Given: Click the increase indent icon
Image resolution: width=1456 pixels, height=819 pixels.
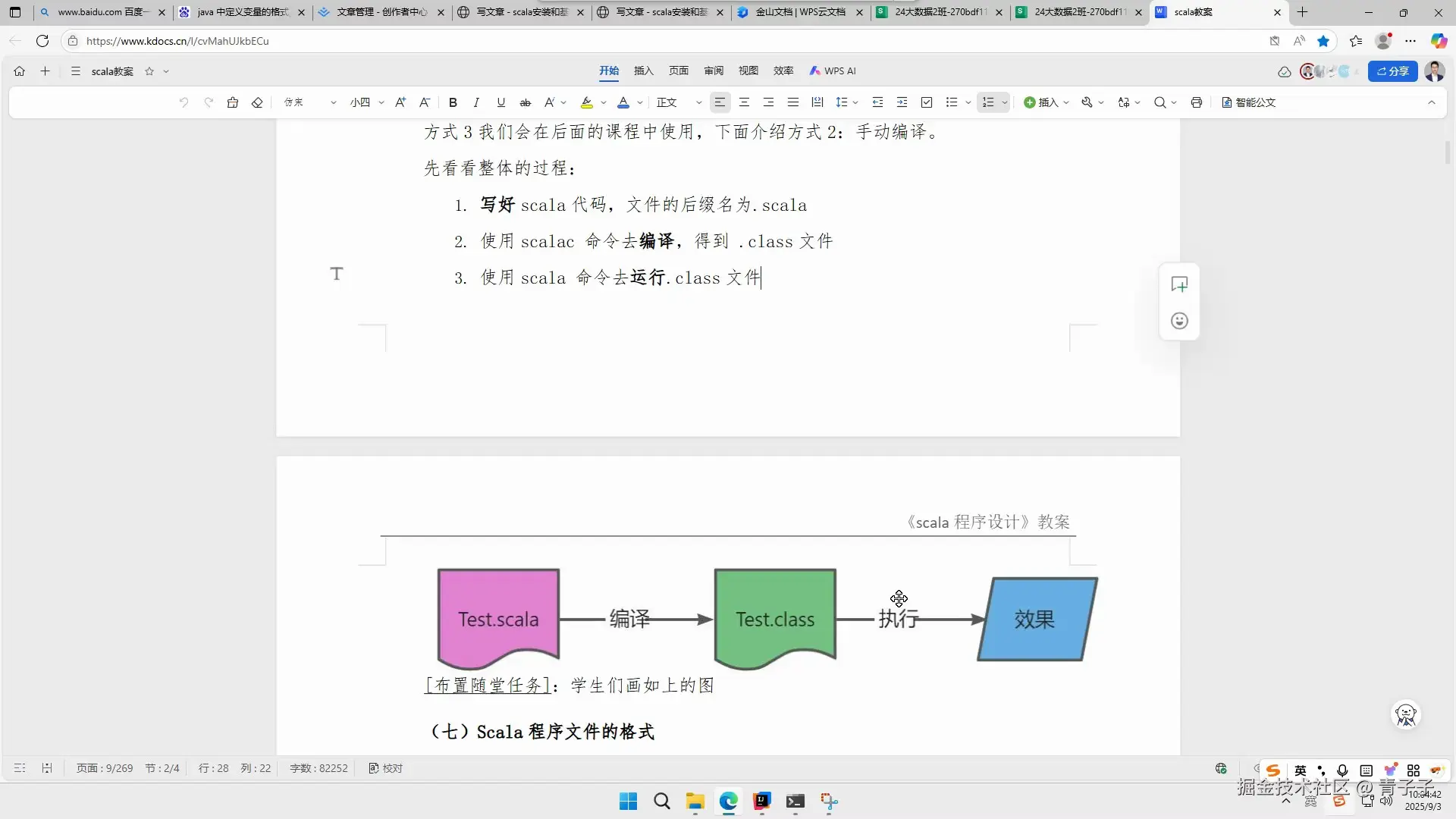Looking at the screenshot, I should pyautogui.click(x=902, y=102).
